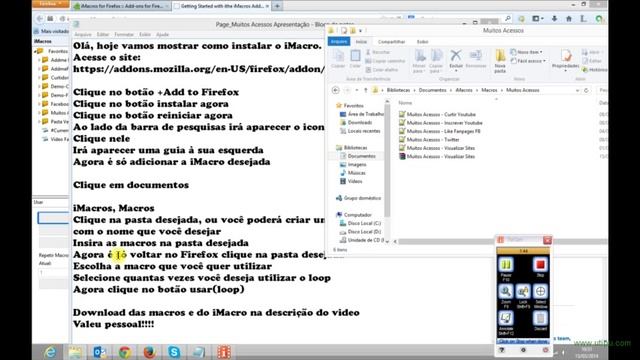
Task: Open Downloads in Explorer navigation pane
Action: 356,122
